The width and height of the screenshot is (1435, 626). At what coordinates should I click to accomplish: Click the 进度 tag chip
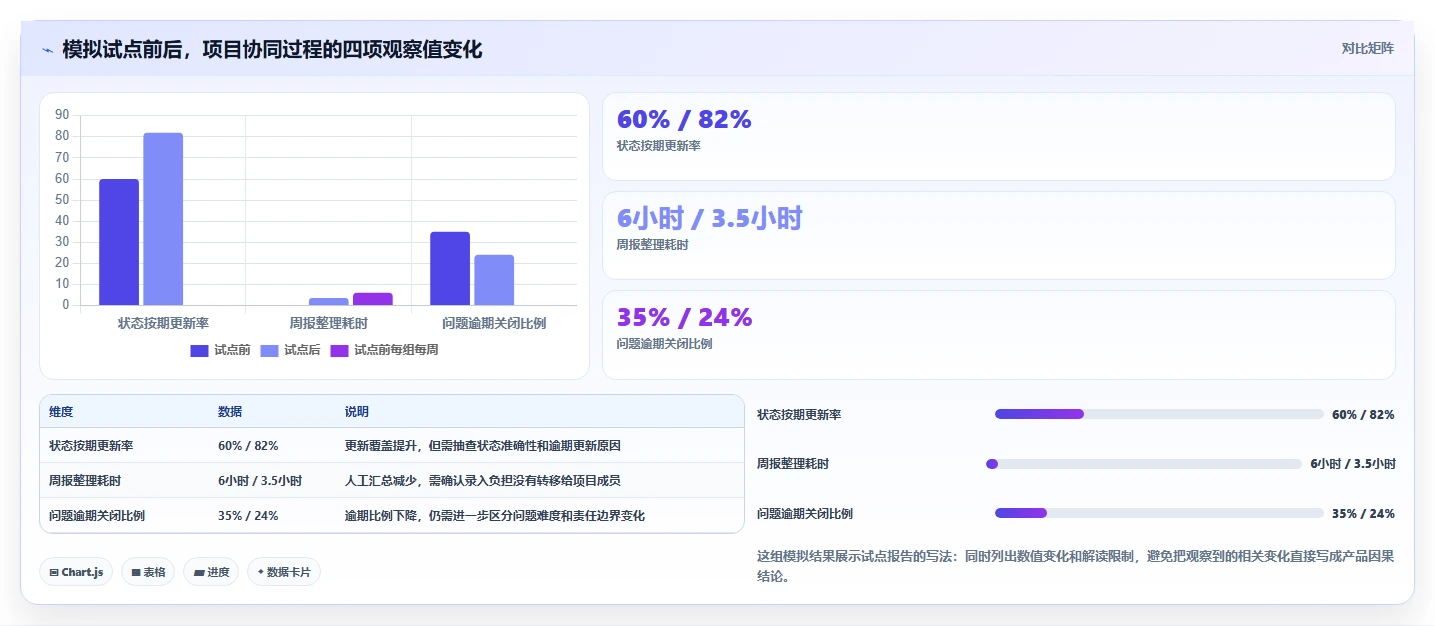click(x=211, y=572)
